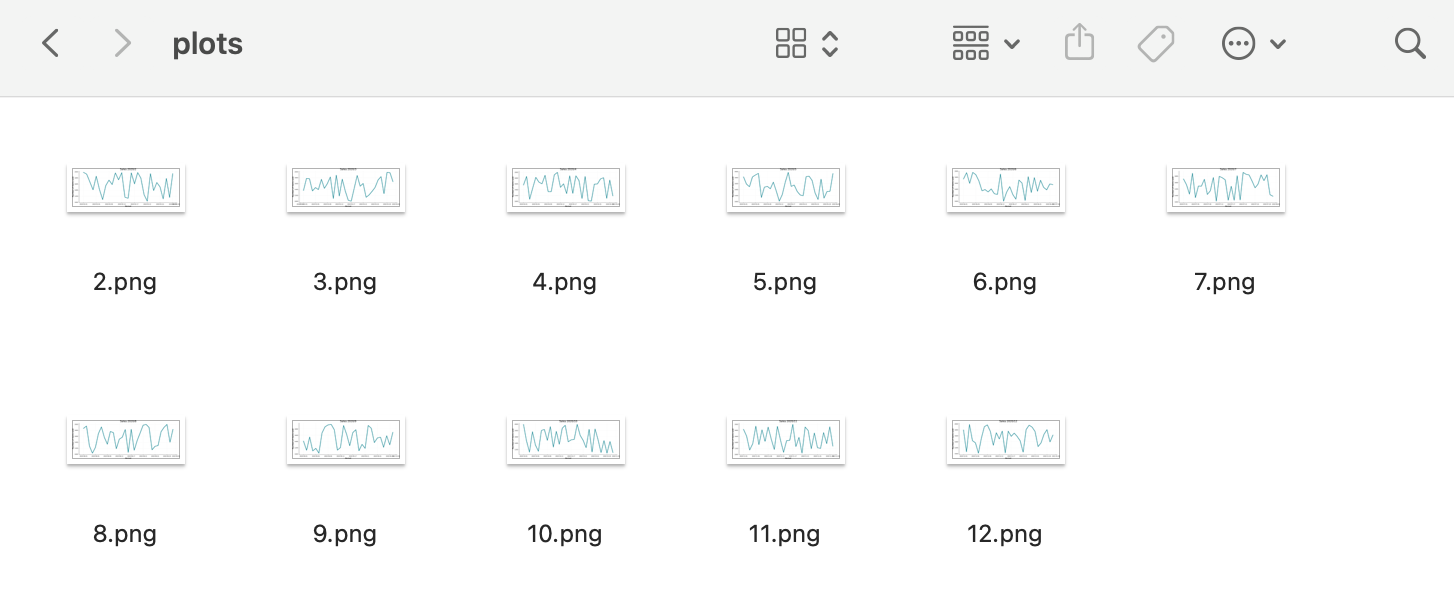1454x608 pixels.
Task: Click the Search magnifier icon
Action: [x=1410, y=44]
